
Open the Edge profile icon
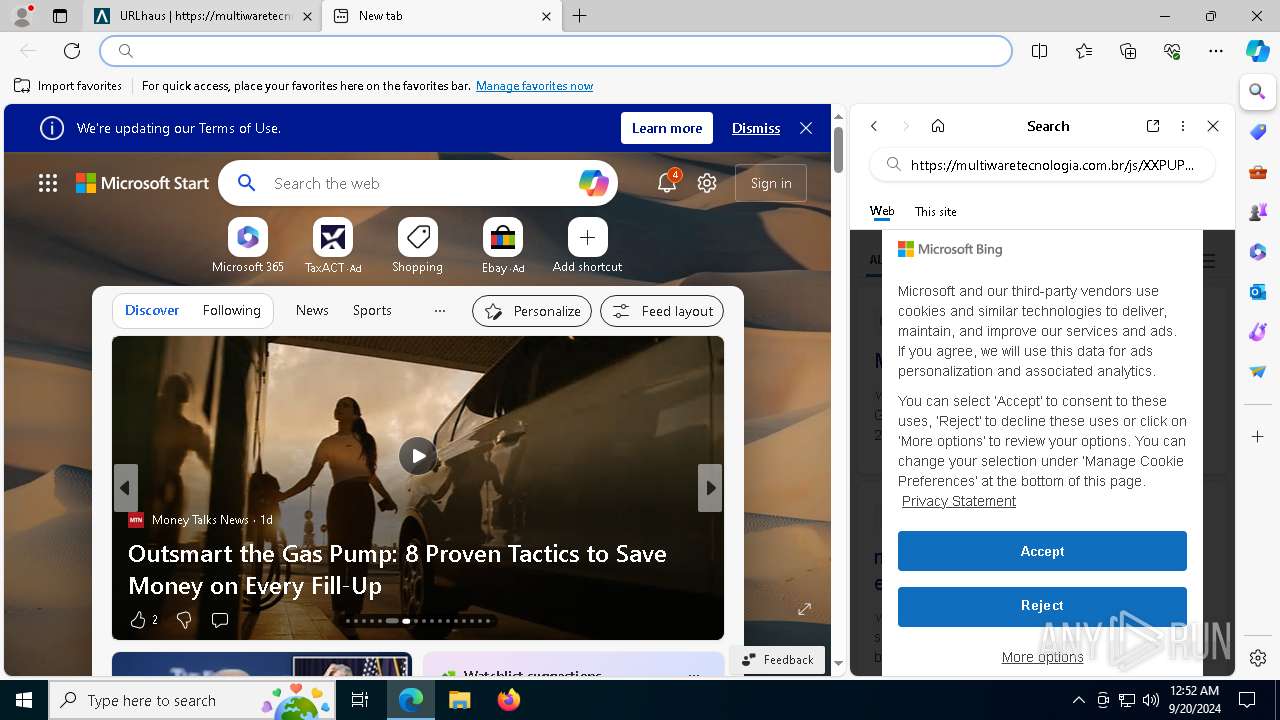coord(22,16)
